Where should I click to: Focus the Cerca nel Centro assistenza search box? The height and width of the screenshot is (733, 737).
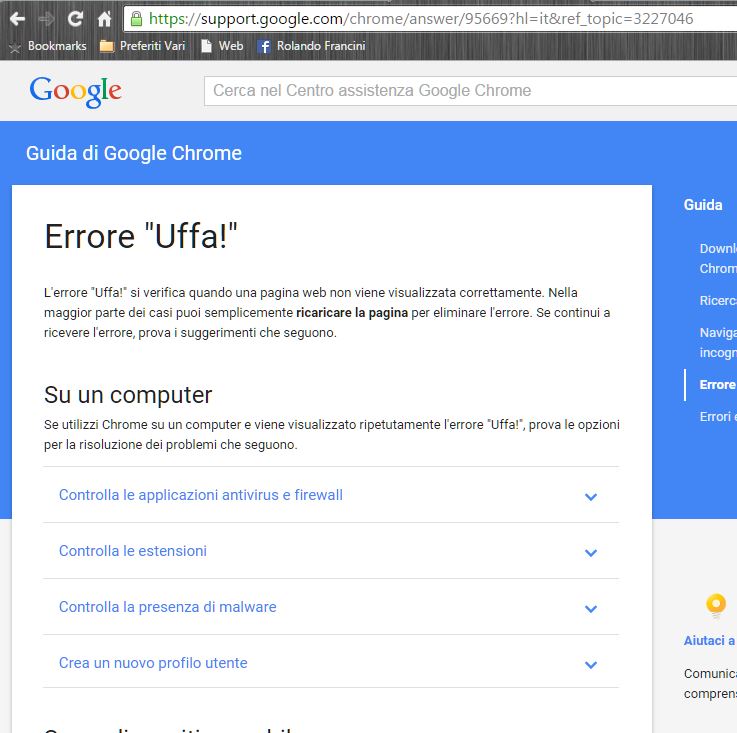tap(470, 91)
